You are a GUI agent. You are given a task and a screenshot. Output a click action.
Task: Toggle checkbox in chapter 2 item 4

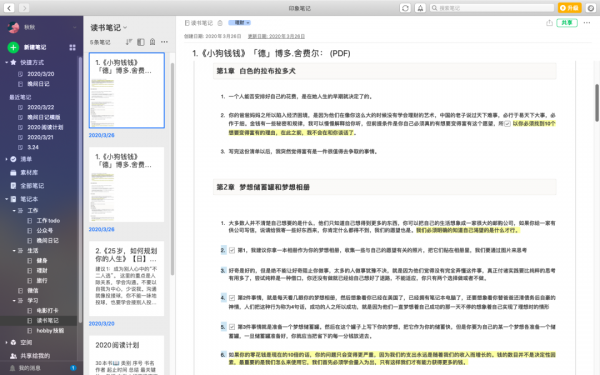point(232,298)
